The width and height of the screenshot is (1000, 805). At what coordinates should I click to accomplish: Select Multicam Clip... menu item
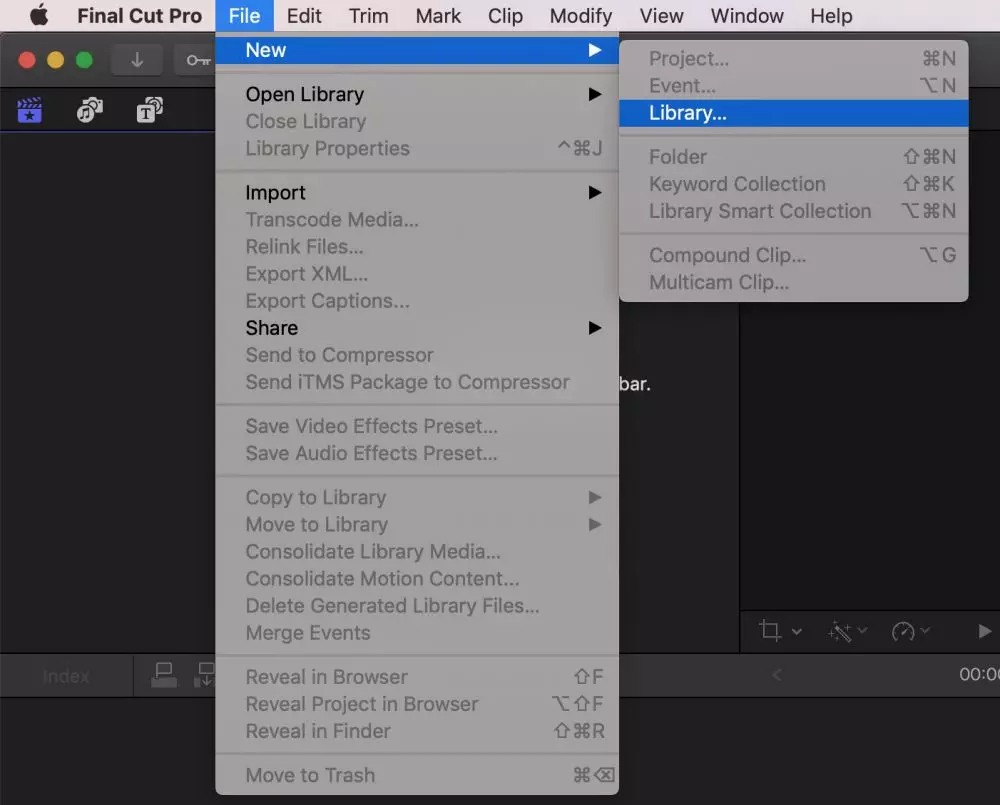tap(793, 282)
